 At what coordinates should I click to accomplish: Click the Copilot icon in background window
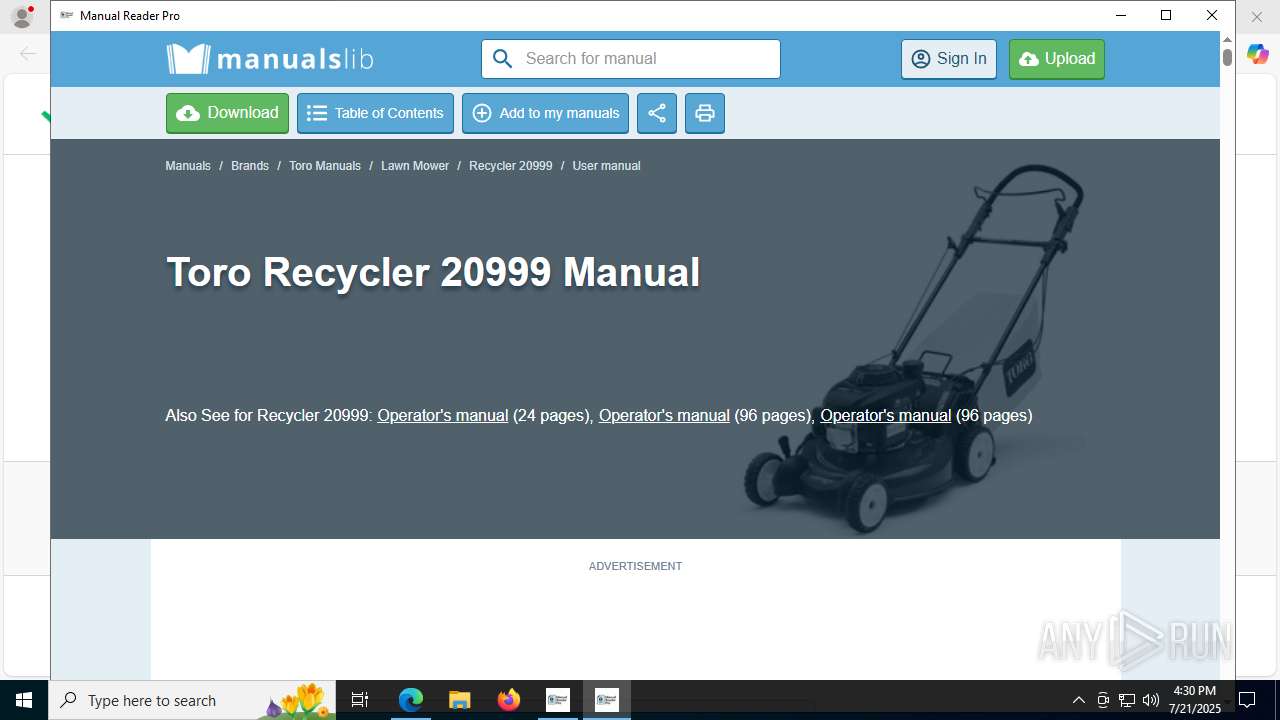(1258, 54)
